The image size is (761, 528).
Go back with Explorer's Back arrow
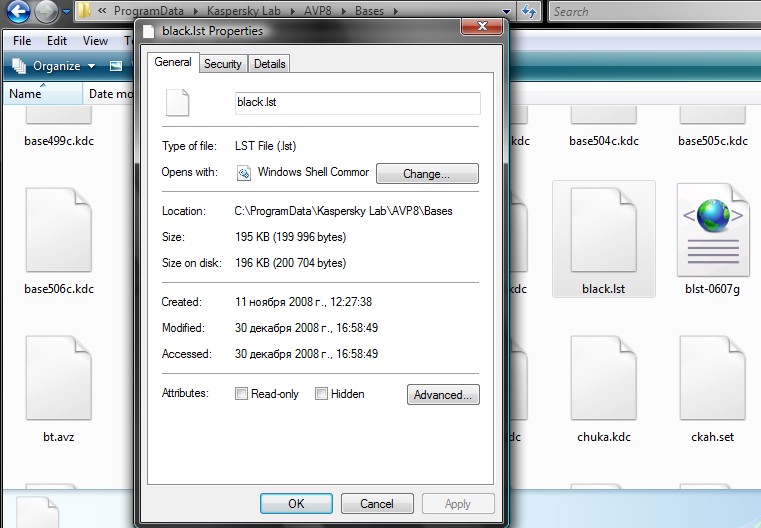coord(18,11)
